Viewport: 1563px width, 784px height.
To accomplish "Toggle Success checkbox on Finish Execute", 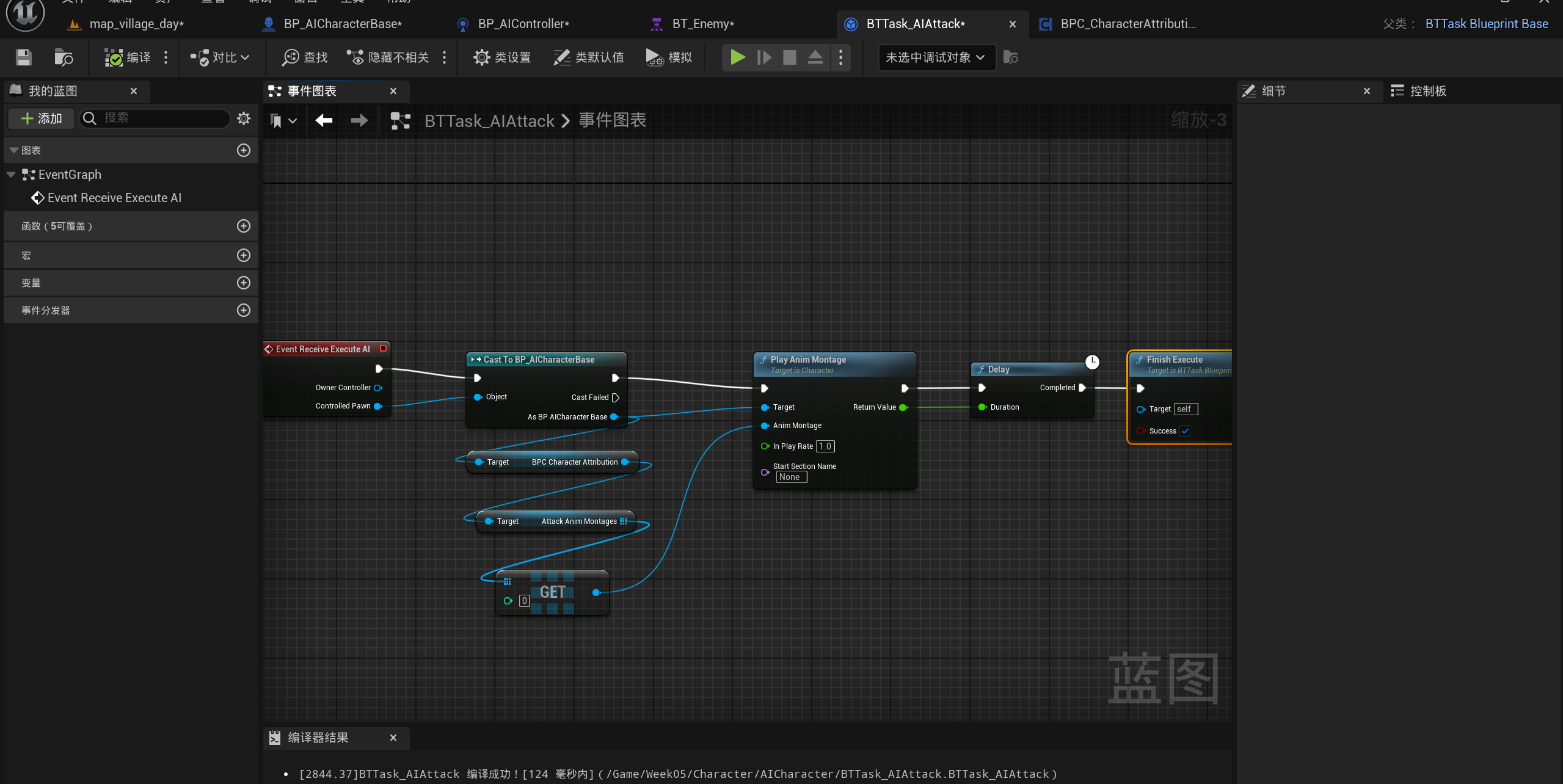I will point(1185,431).
